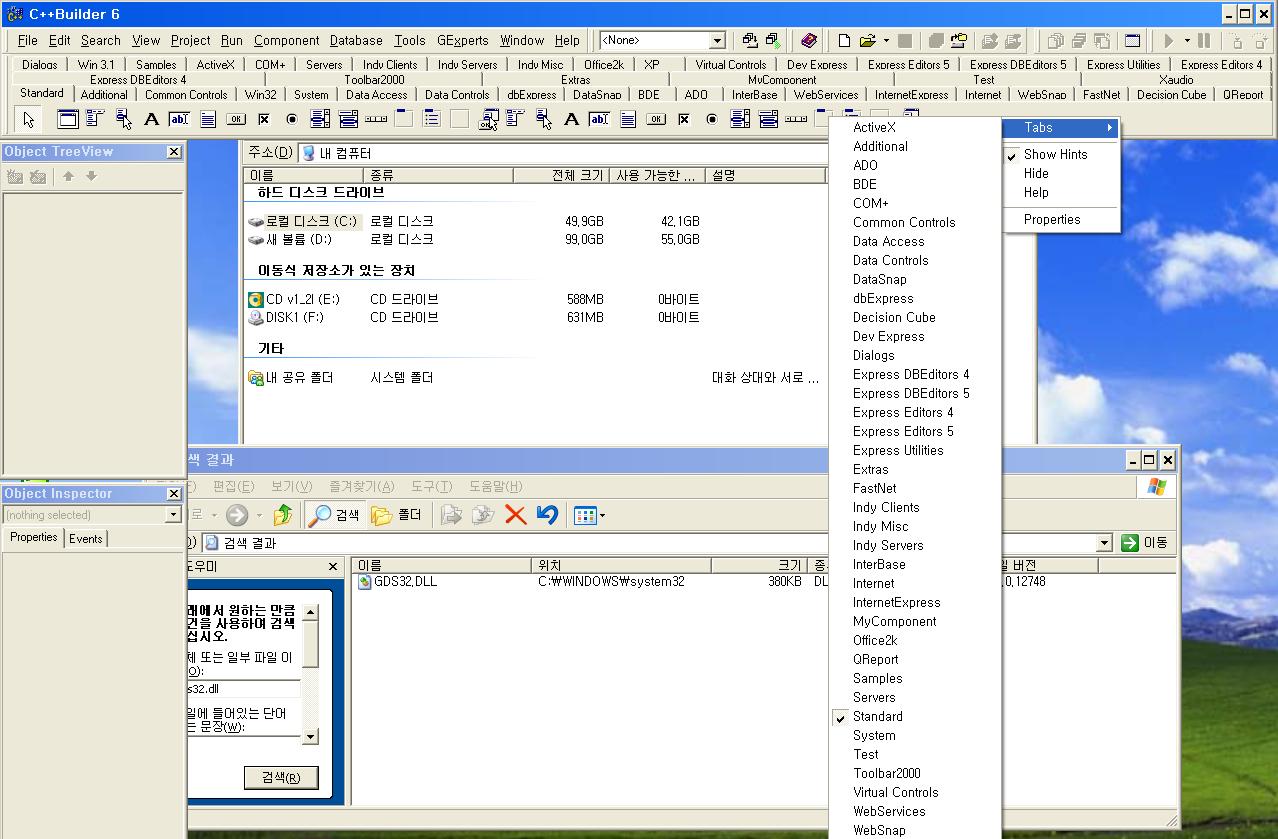Click the View Unit toolbar icon
Screen dimensions: 1278x839
[x=1055, y=41]
